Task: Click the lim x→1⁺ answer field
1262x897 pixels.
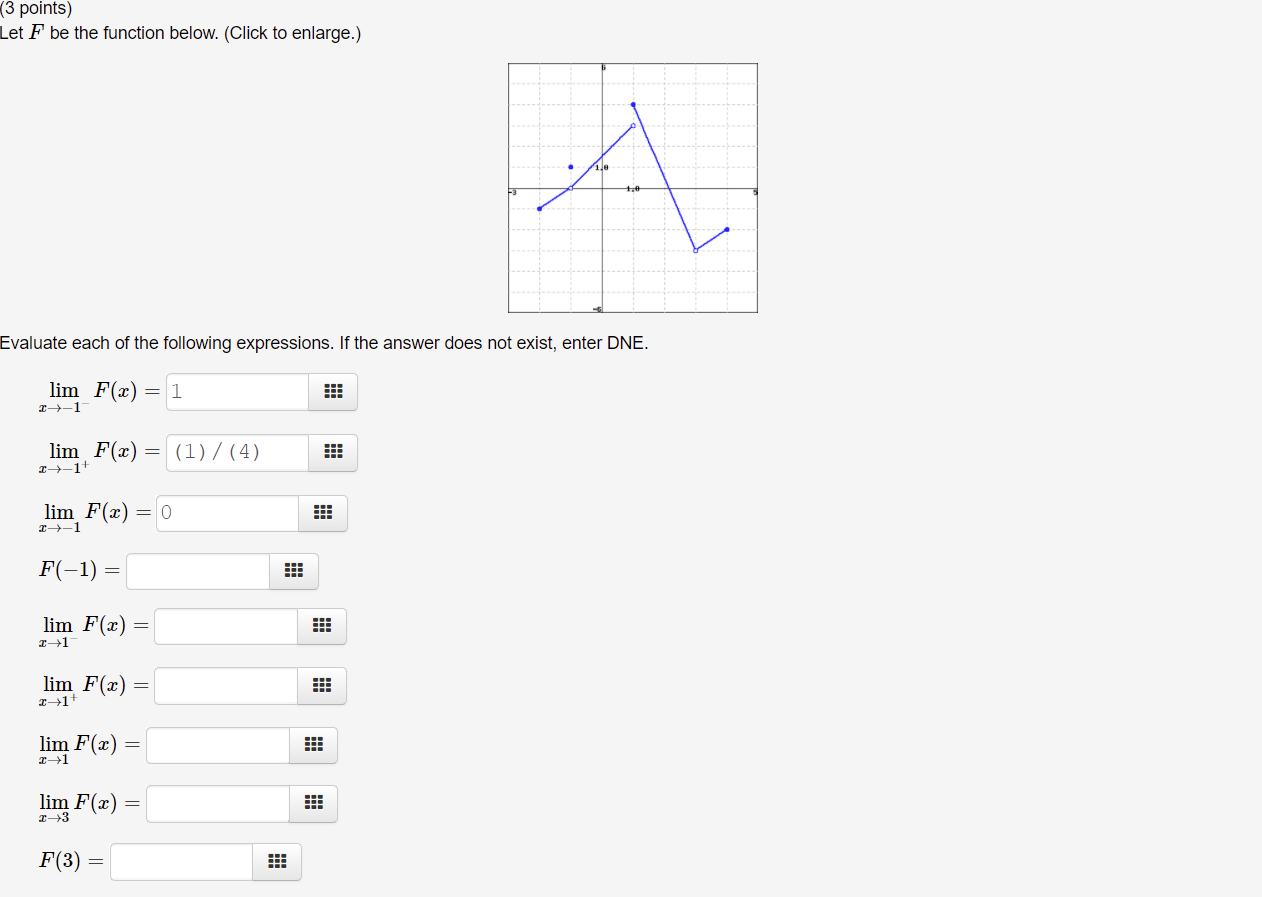Action: 225,686
